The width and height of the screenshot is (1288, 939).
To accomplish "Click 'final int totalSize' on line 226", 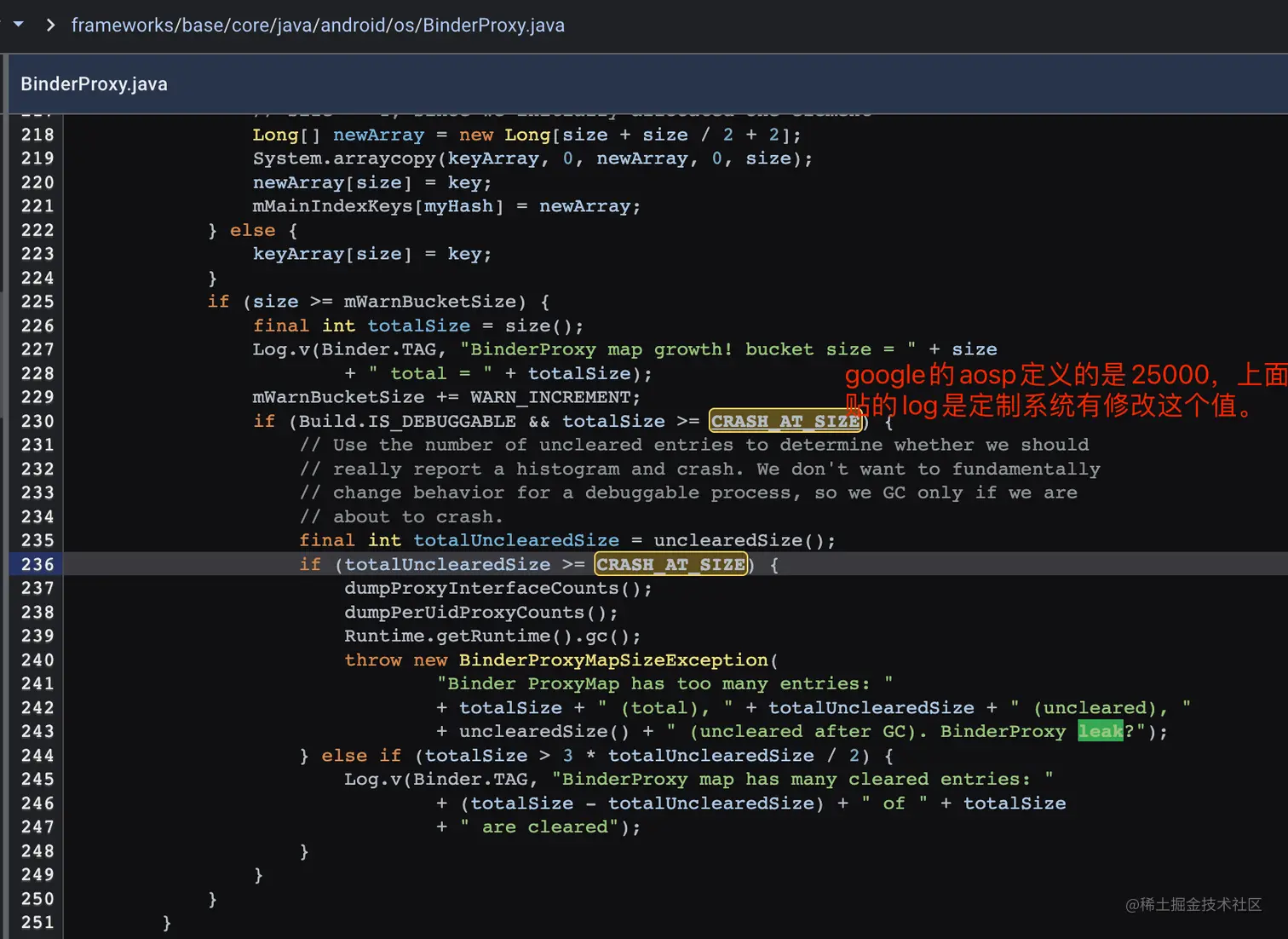I will (361, 325).
